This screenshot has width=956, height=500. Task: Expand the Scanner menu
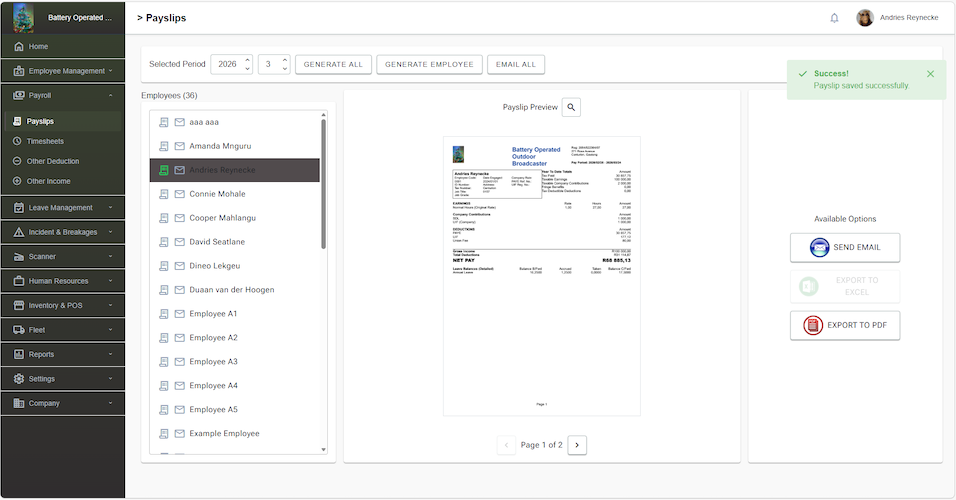(x=63, y=257)
